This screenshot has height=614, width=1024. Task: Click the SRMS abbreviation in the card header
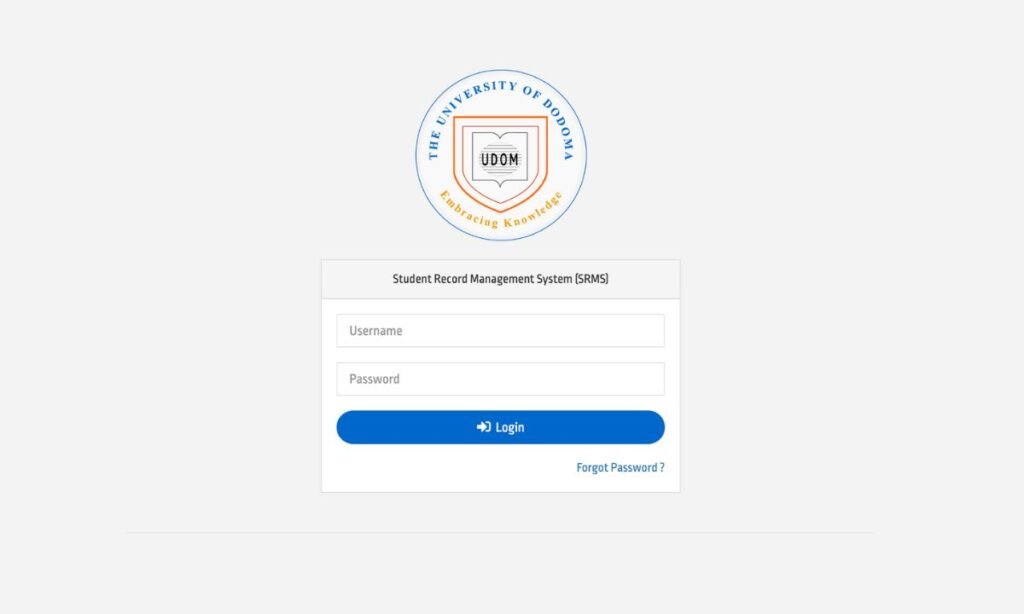click(x=592, y=279)
